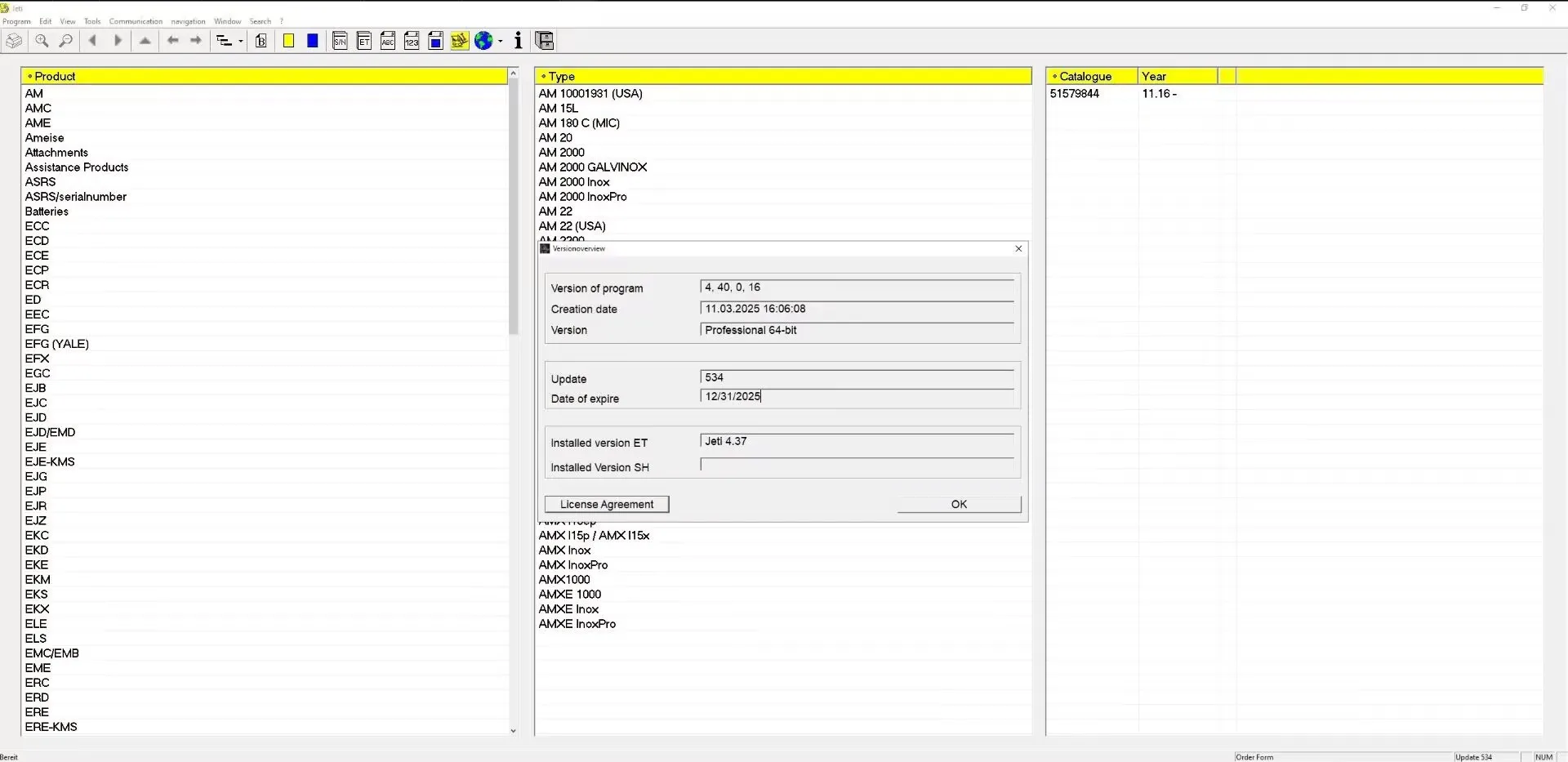The height and width of the screenshot is (762, 1568).
Task: Click the ABC text search icon
Action: [388, 40]
